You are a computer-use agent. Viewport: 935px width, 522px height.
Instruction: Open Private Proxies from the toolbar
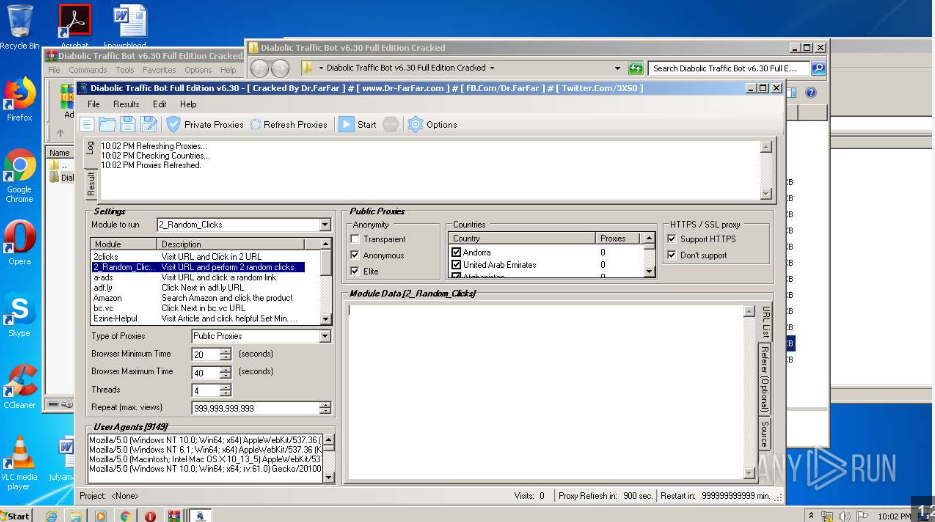[205, 124]
